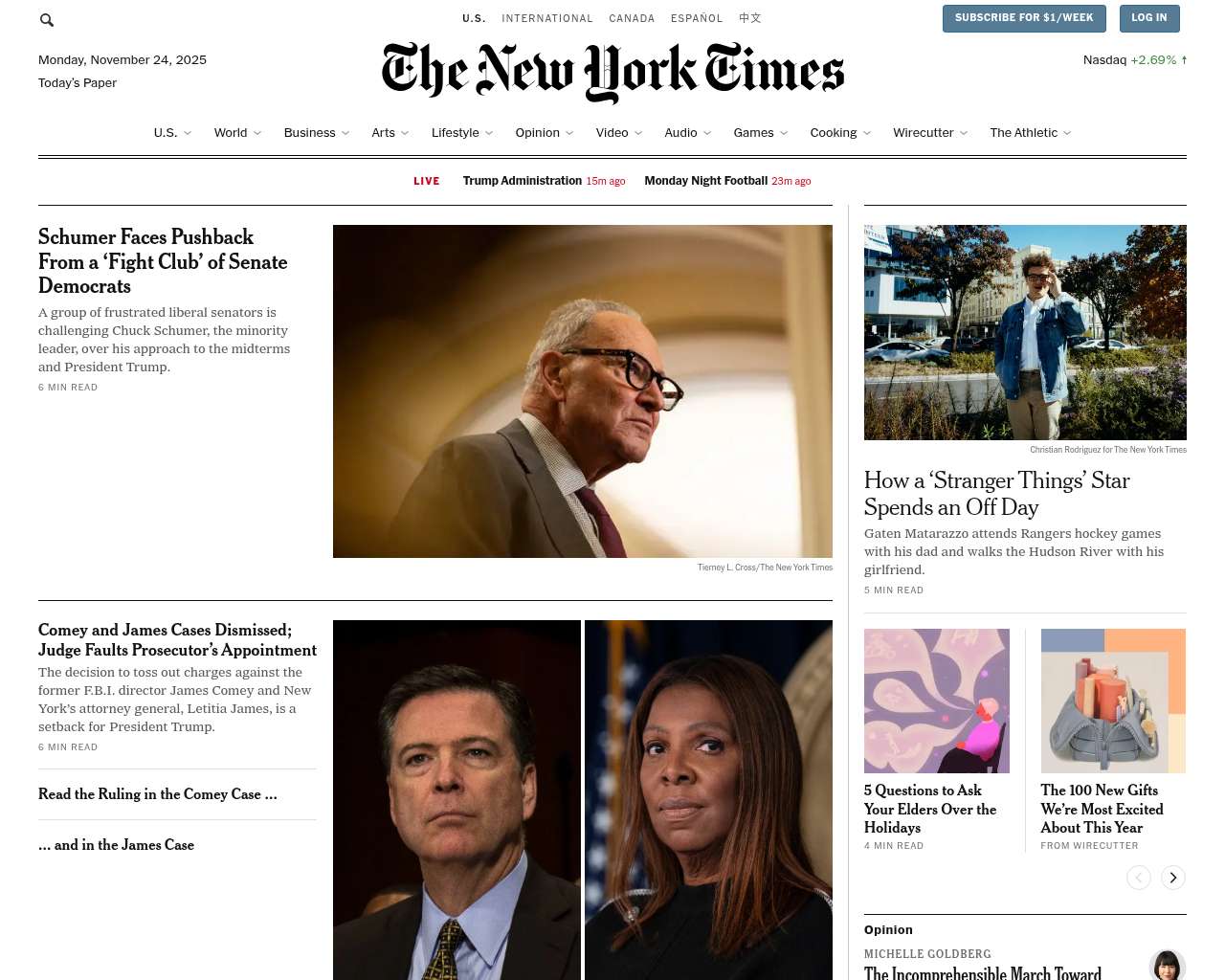Open the Schumer 'Fight Club' headline
The image size is (1225, 980).
(163, 261)
